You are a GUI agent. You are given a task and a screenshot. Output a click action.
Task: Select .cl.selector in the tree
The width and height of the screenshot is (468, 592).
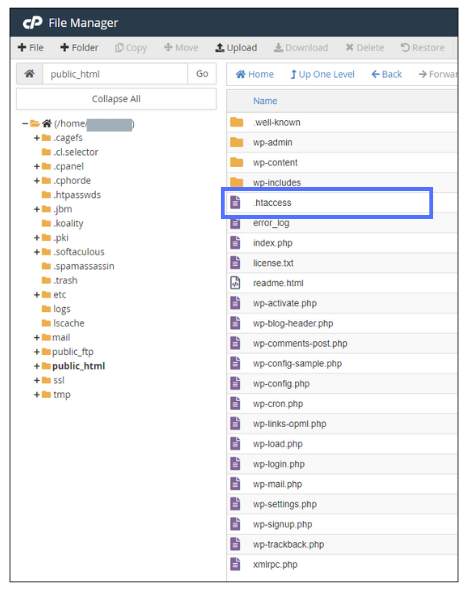[75, 152]
